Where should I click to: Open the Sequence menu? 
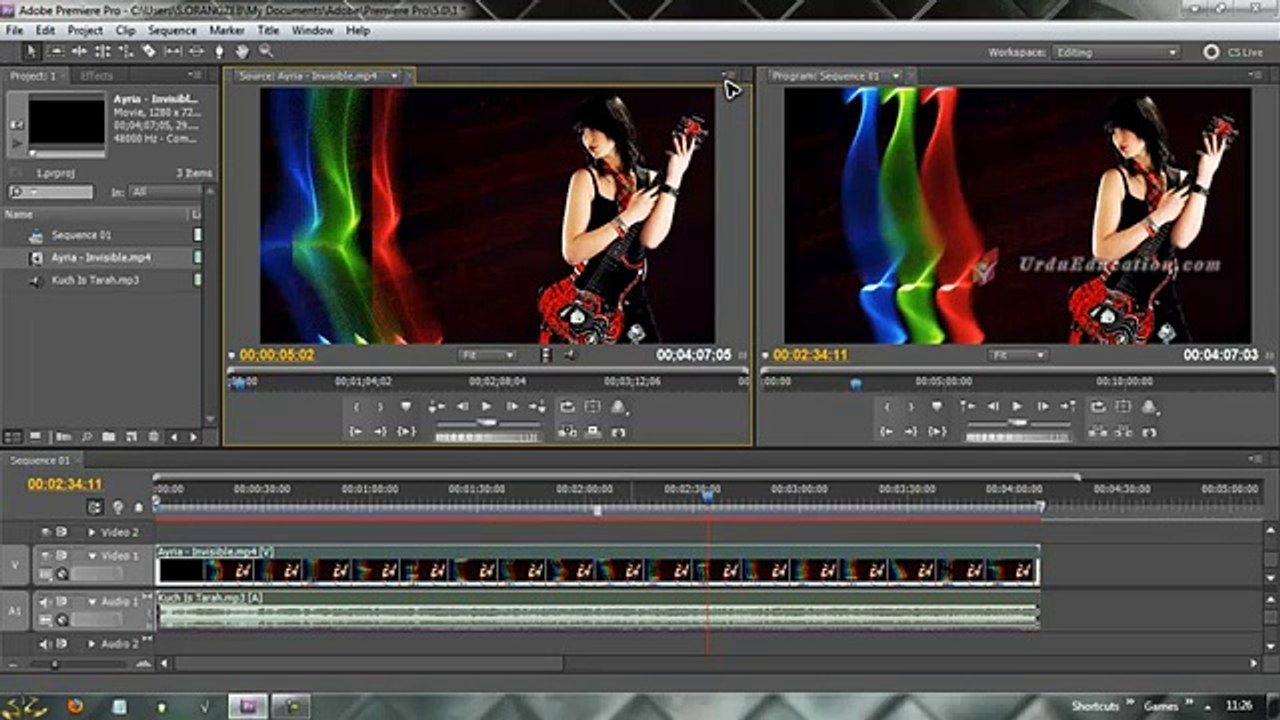pos(172,31)
